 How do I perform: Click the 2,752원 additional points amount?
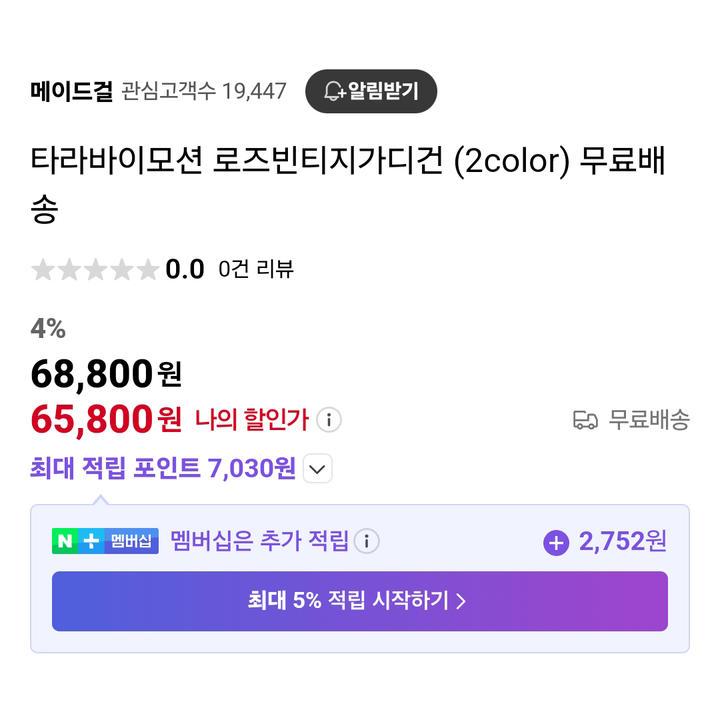[x=623, y=541]
